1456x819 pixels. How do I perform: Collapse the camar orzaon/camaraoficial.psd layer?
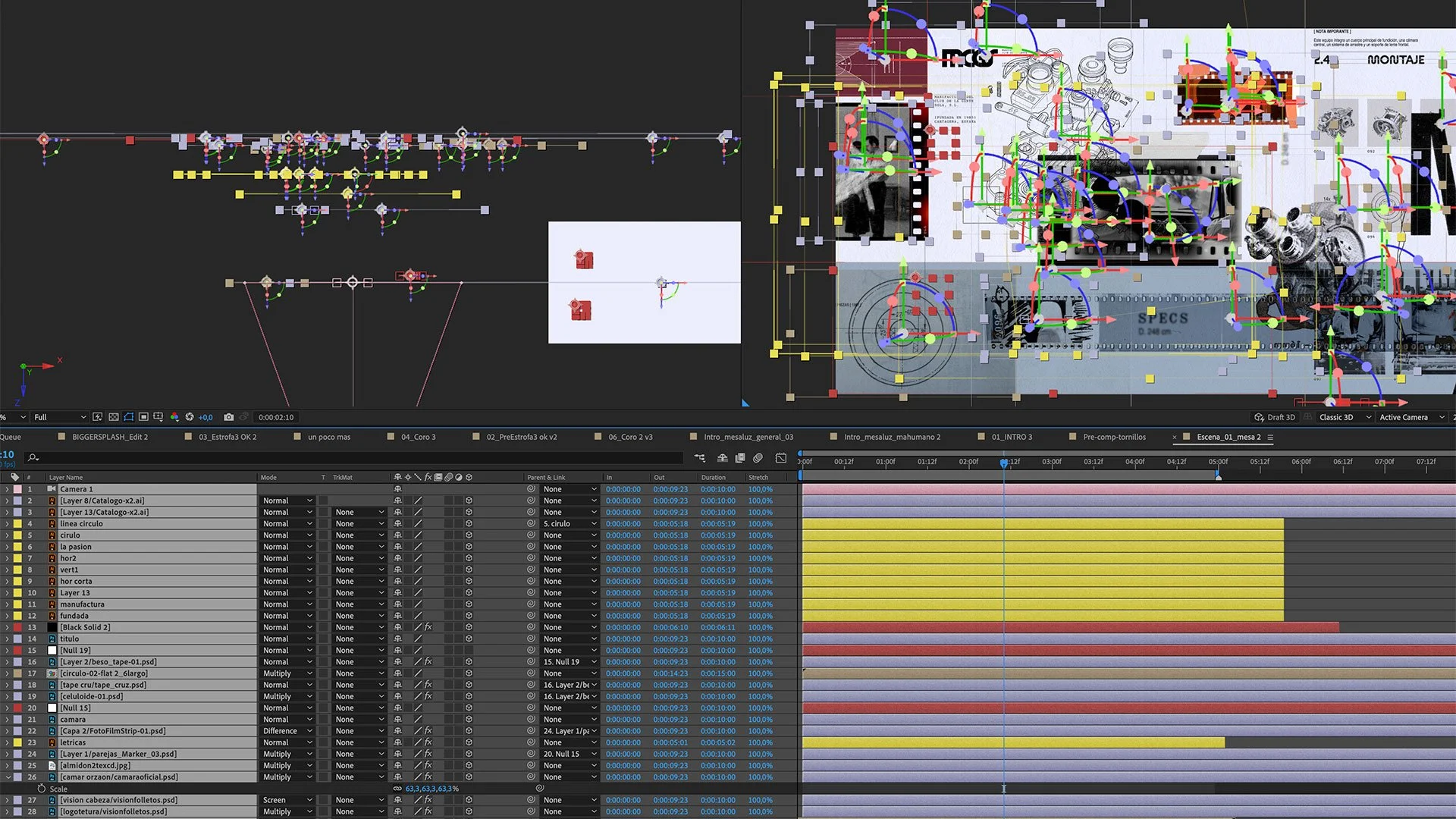(7, 777)
